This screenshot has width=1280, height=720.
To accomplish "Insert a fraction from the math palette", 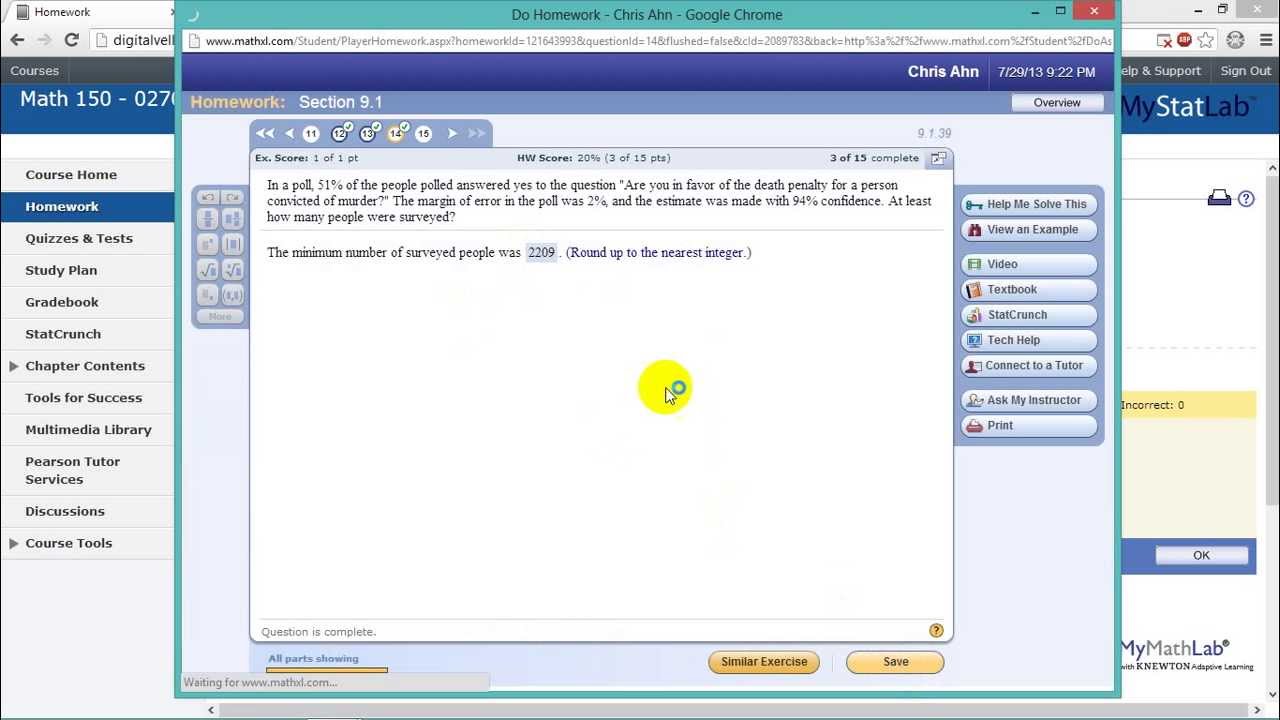I will pyautogui.click(x=208, y=220).
